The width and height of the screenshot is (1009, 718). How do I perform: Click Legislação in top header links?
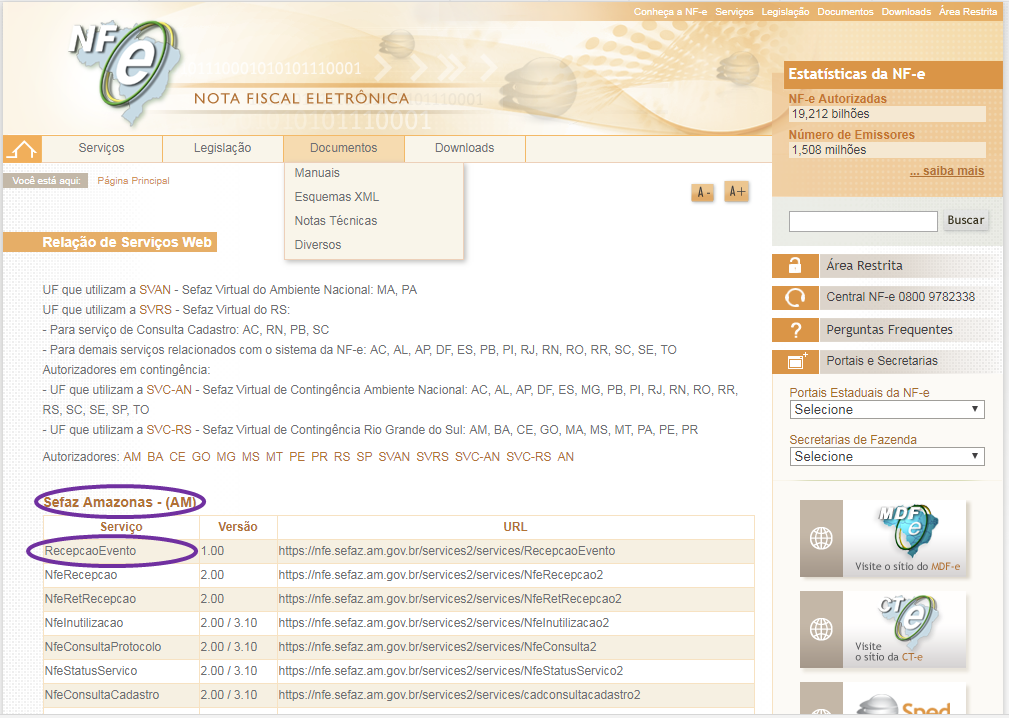tap(785, 12)
